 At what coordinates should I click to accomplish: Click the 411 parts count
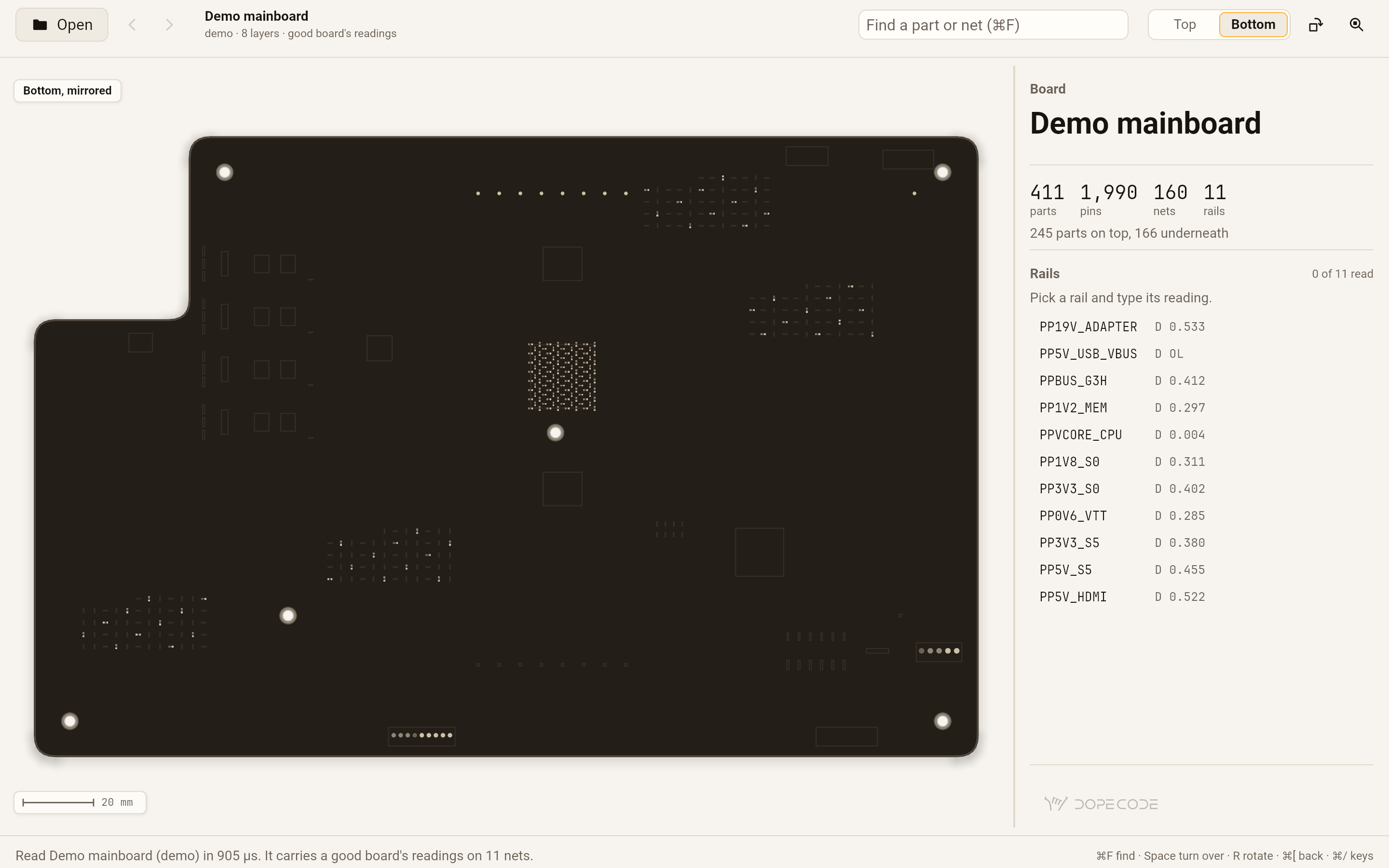point(1047,199)
